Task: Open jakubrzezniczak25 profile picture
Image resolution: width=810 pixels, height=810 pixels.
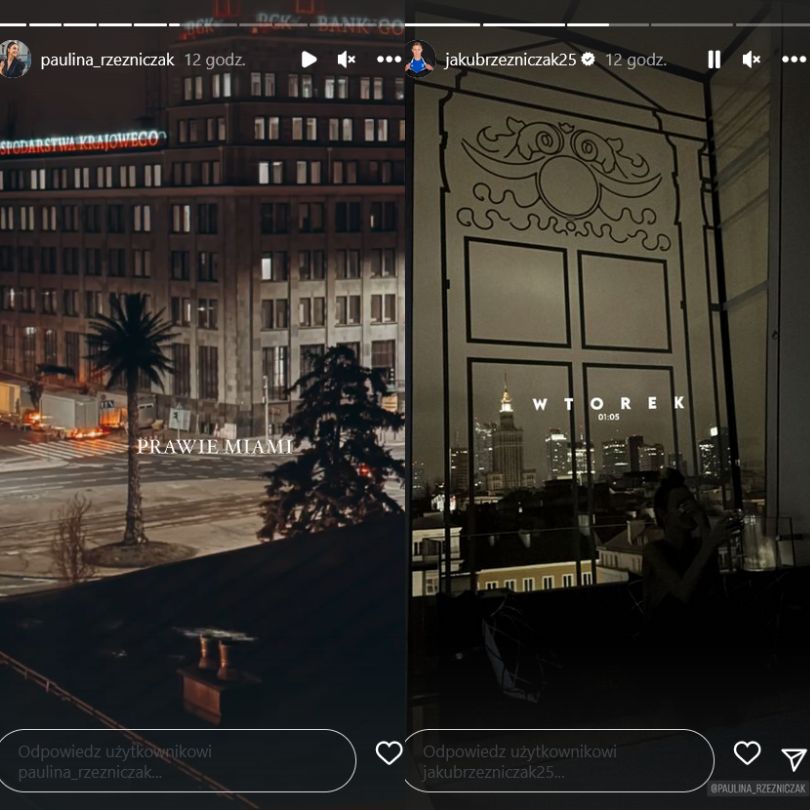Action: pyautogui.click(x=419, y=59)
